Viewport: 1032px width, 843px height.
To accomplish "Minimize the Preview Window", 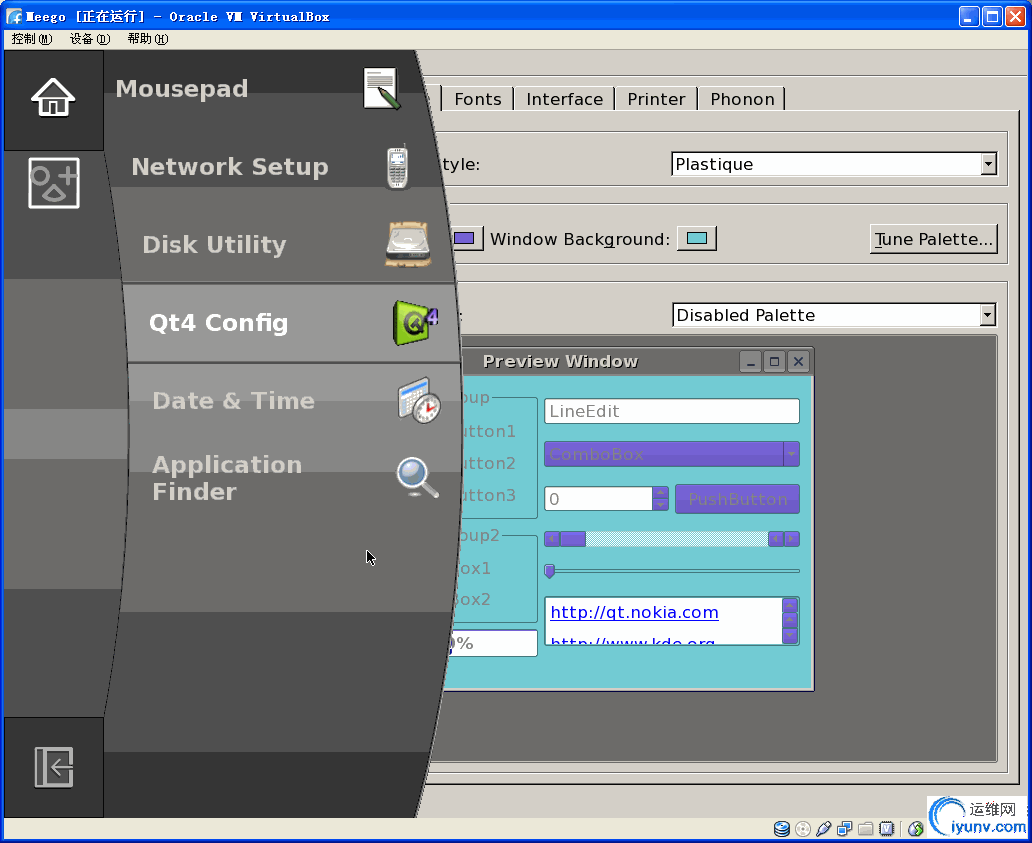I will point(750,361).
